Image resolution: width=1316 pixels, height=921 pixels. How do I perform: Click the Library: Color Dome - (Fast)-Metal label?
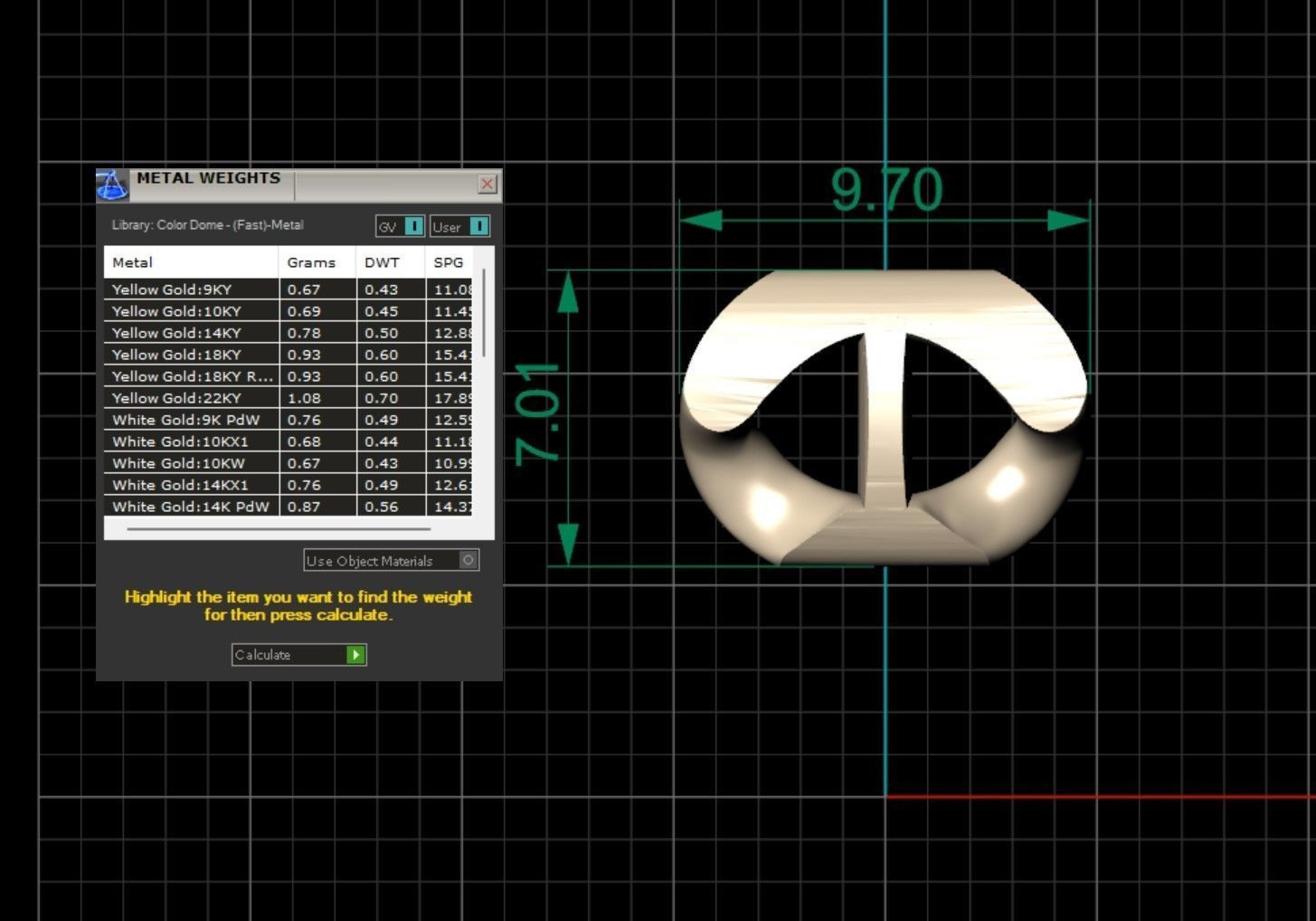(207, 225)
